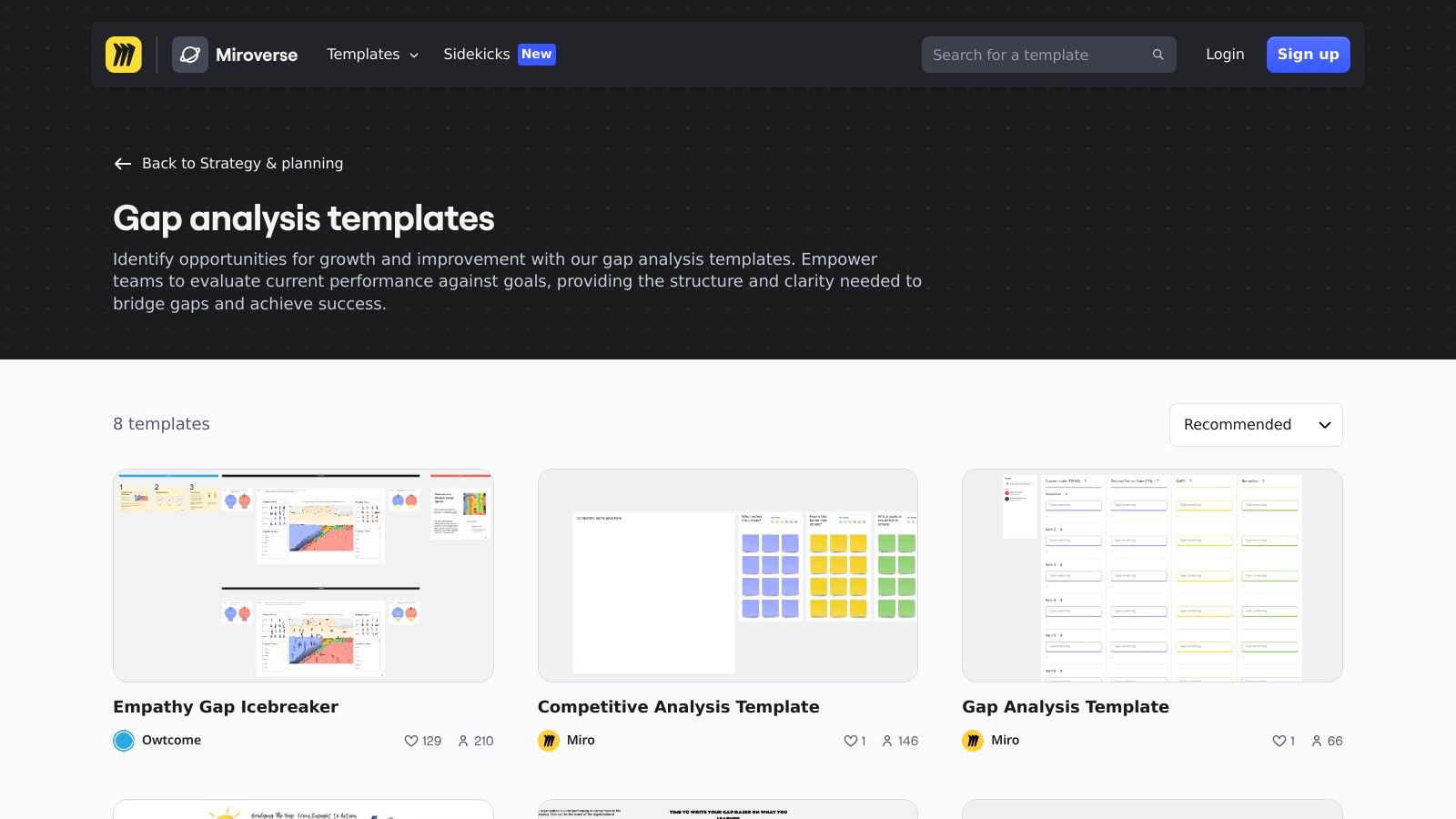Follow the Back to Strategy & planning link
This screenshot has width=1456, height=819.
pyautogui.click(x=242, y=164)
